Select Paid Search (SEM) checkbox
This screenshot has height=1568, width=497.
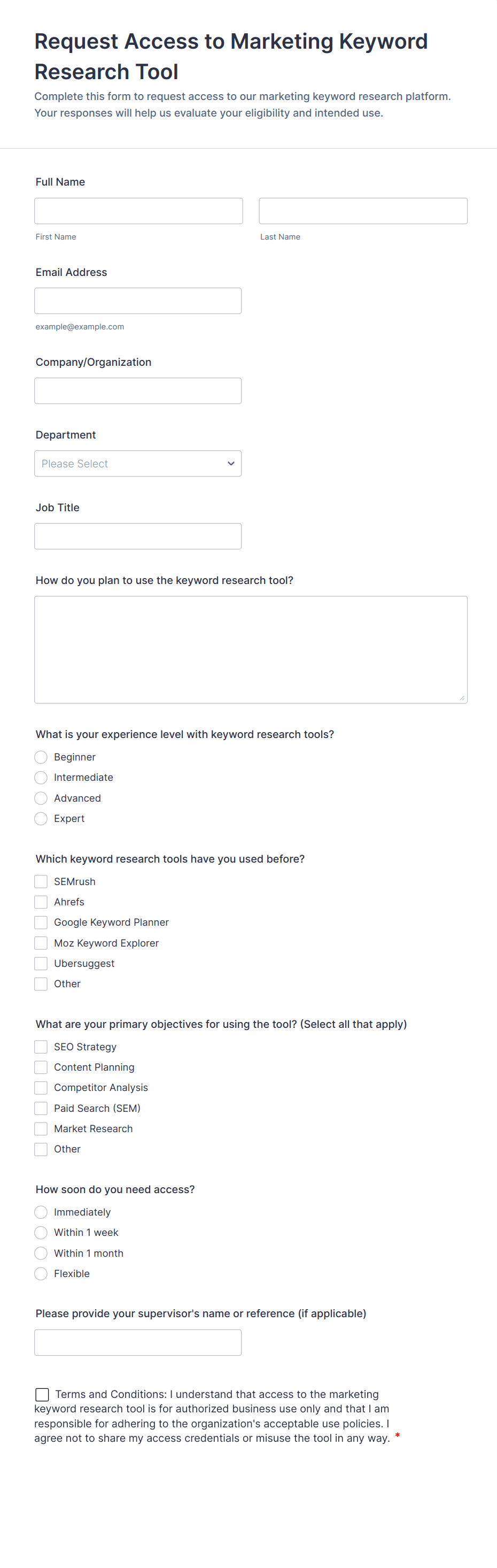41,1108
